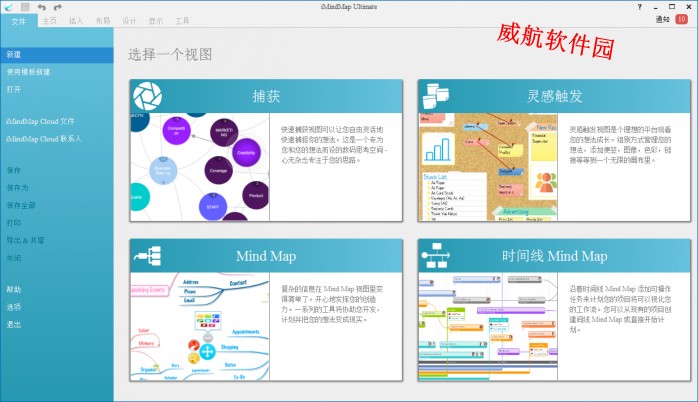Switch to the 显示 tab

156,21
